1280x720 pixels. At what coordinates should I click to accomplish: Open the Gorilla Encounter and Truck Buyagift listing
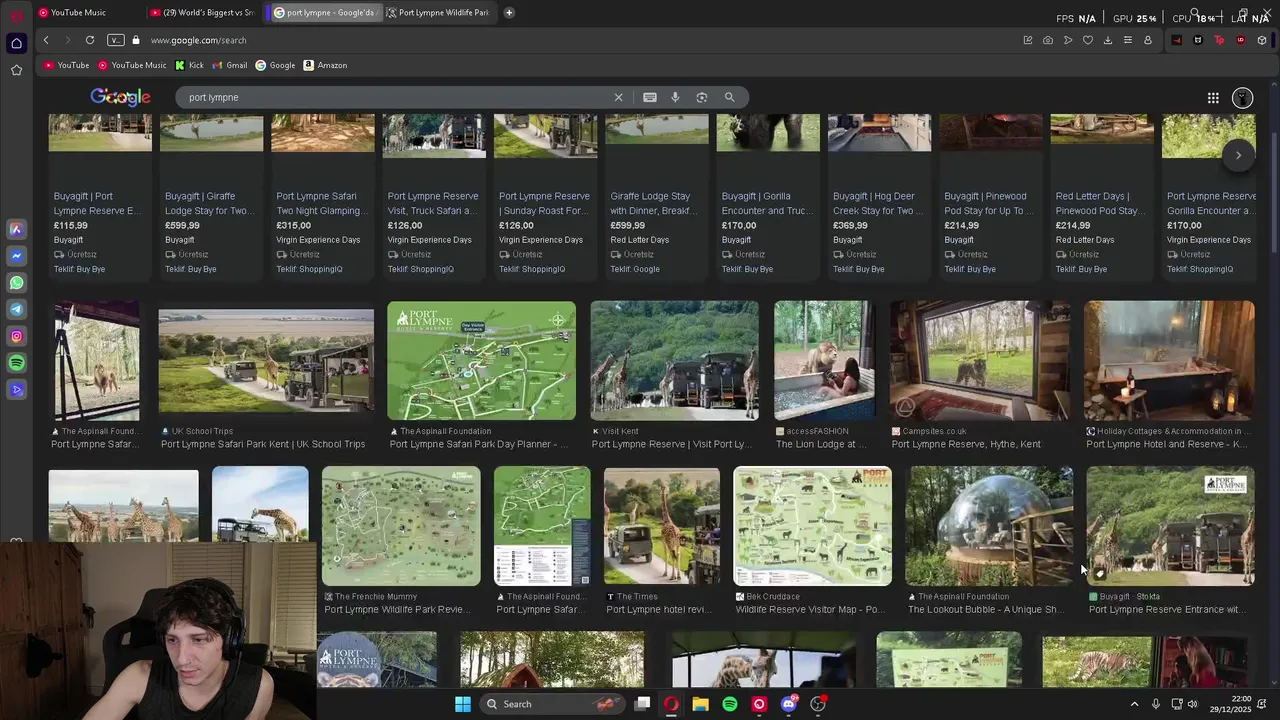point(768,195)
